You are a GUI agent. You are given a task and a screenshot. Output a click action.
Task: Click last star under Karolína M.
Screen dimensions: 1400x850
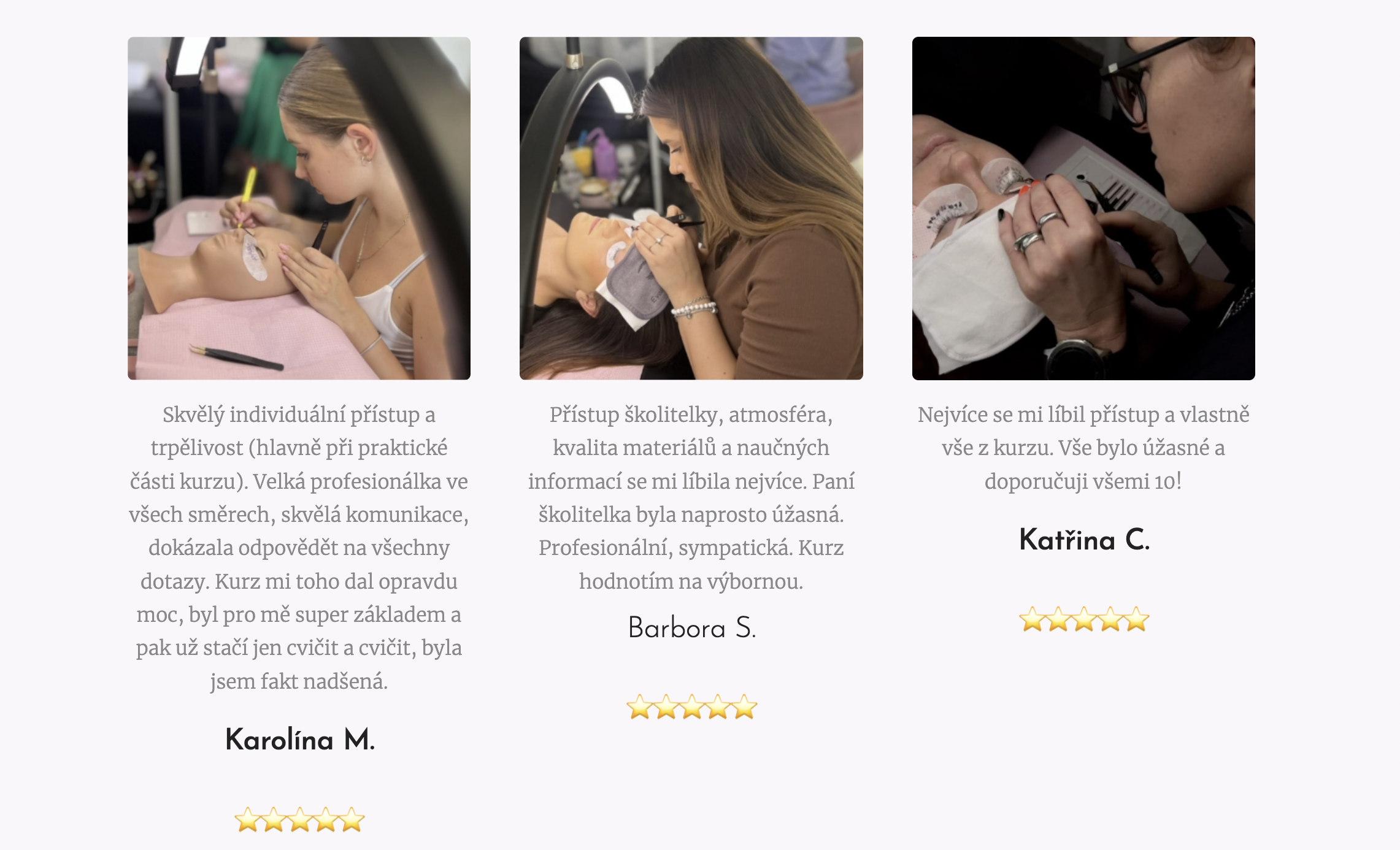coord(352,819)
